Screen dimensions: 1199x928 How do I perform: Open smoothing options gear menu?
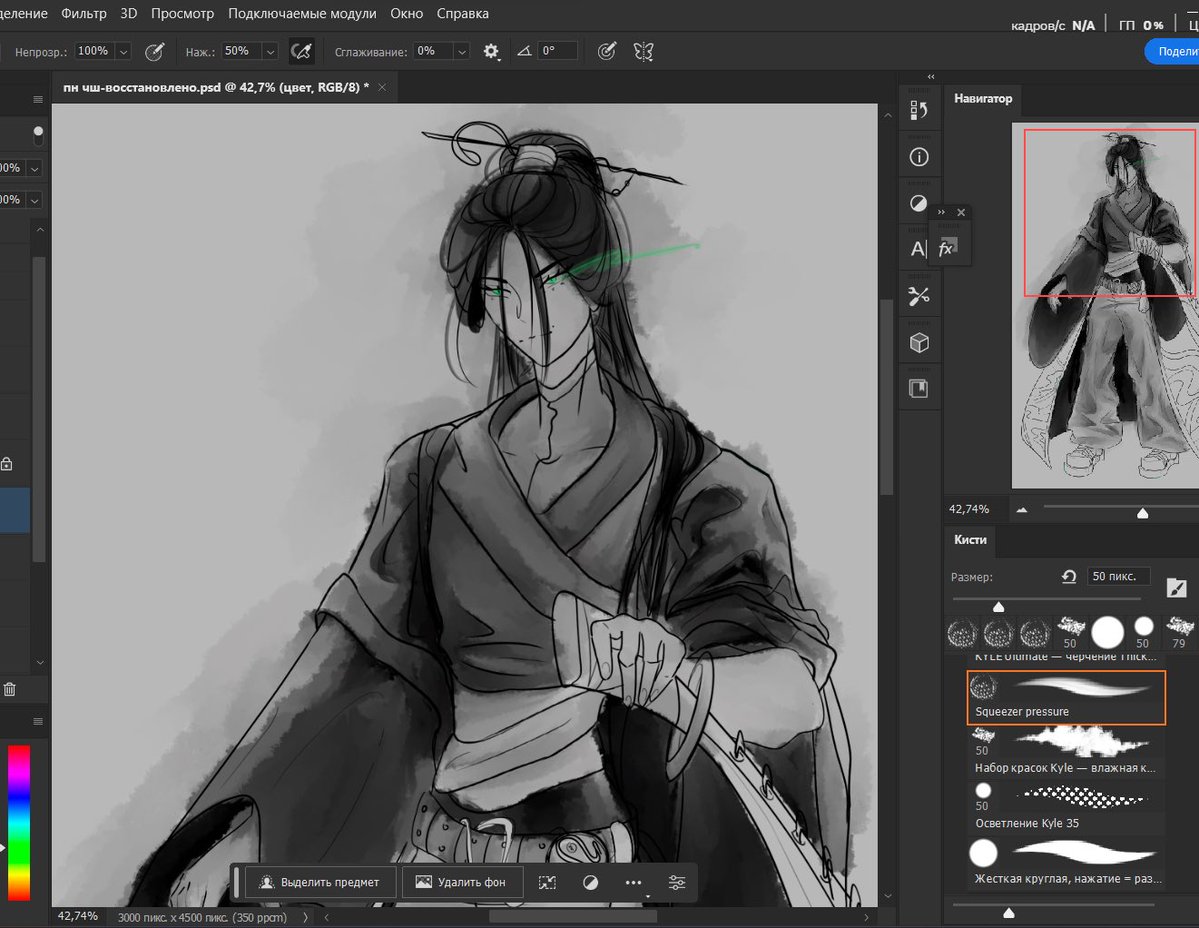coord(491,51)
